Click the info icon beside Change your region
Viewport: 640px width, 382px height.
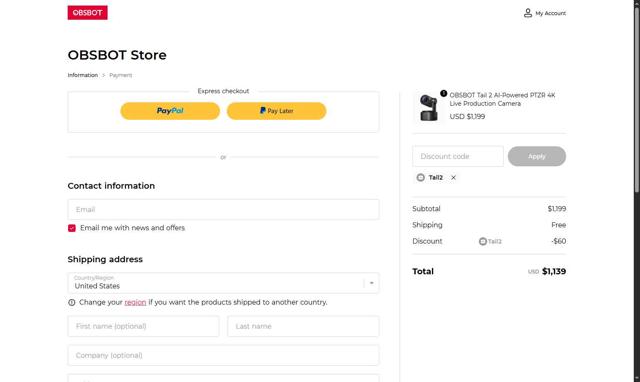[x=72, y=302]
